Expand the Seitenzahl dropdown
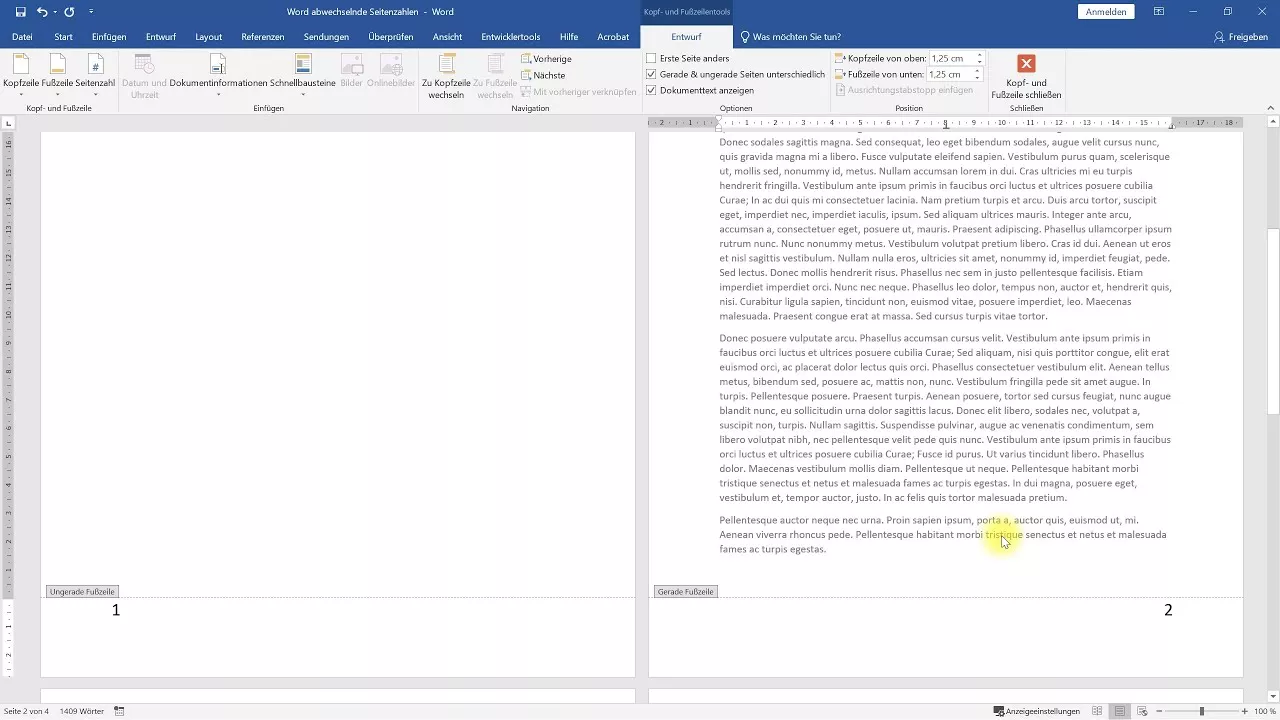Viewport: 1280px width, 720px height. tap(95, 92)
